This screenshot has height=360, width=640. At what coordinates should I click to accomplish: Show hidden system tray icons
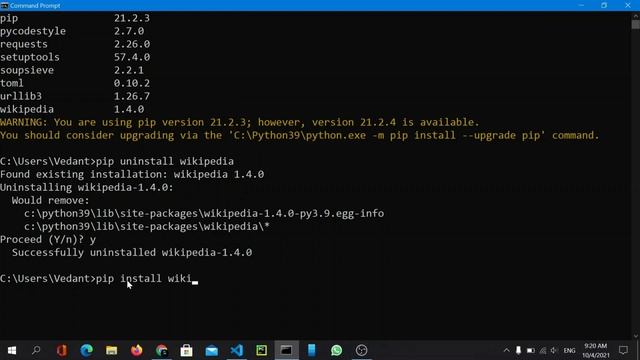click(507, 350)
